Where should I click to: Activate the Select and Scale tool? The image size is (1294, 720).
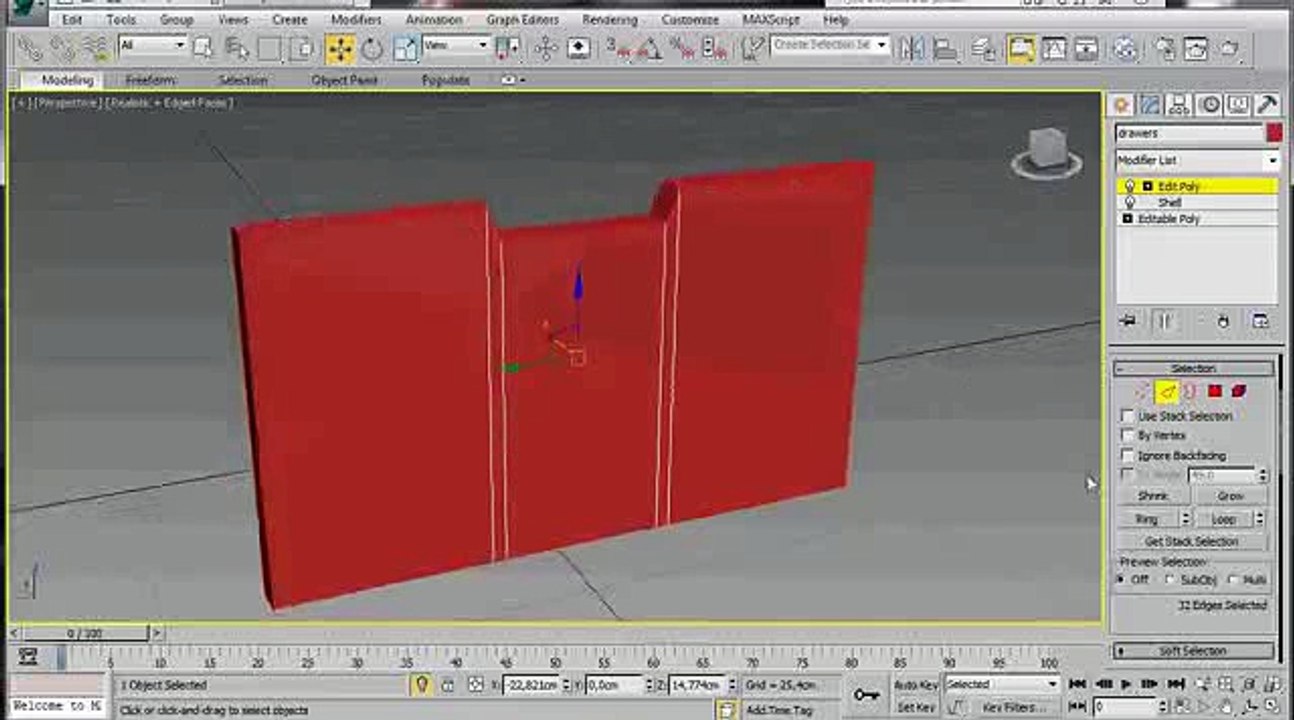pos(405,47)
